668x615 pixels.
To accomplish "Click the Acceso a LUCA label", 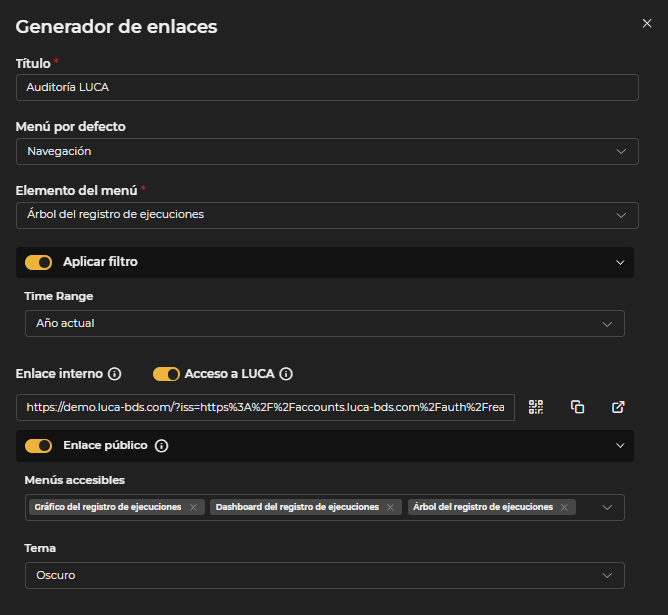I will [x=230, y=374].
